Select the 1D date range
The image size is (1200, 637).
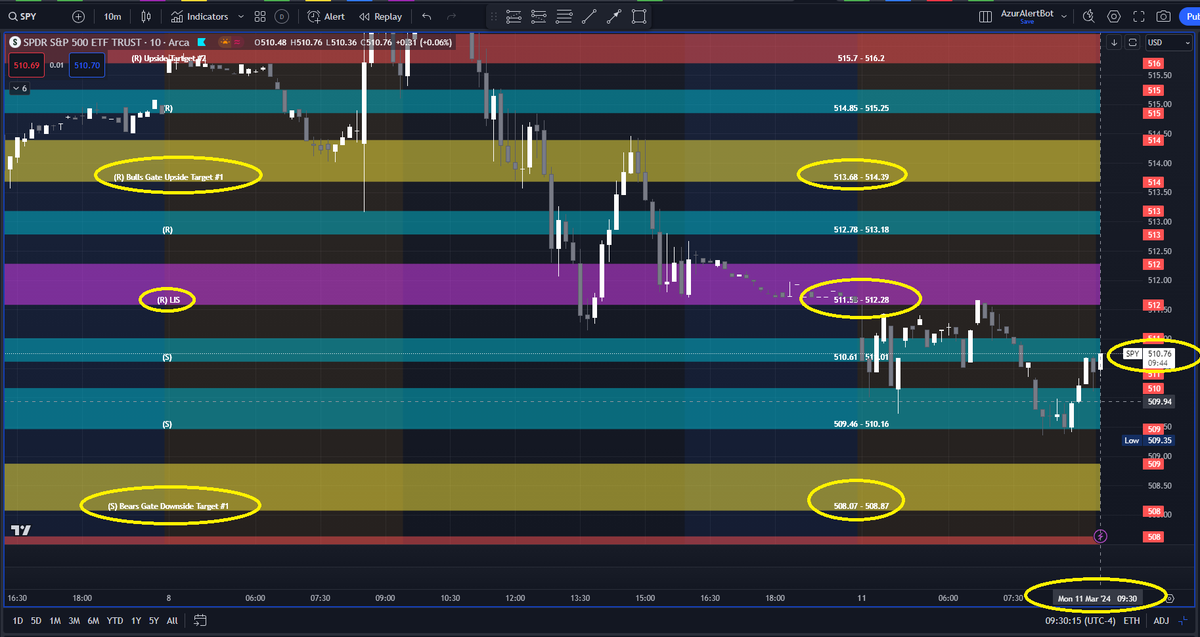click(x=17, y=620)
